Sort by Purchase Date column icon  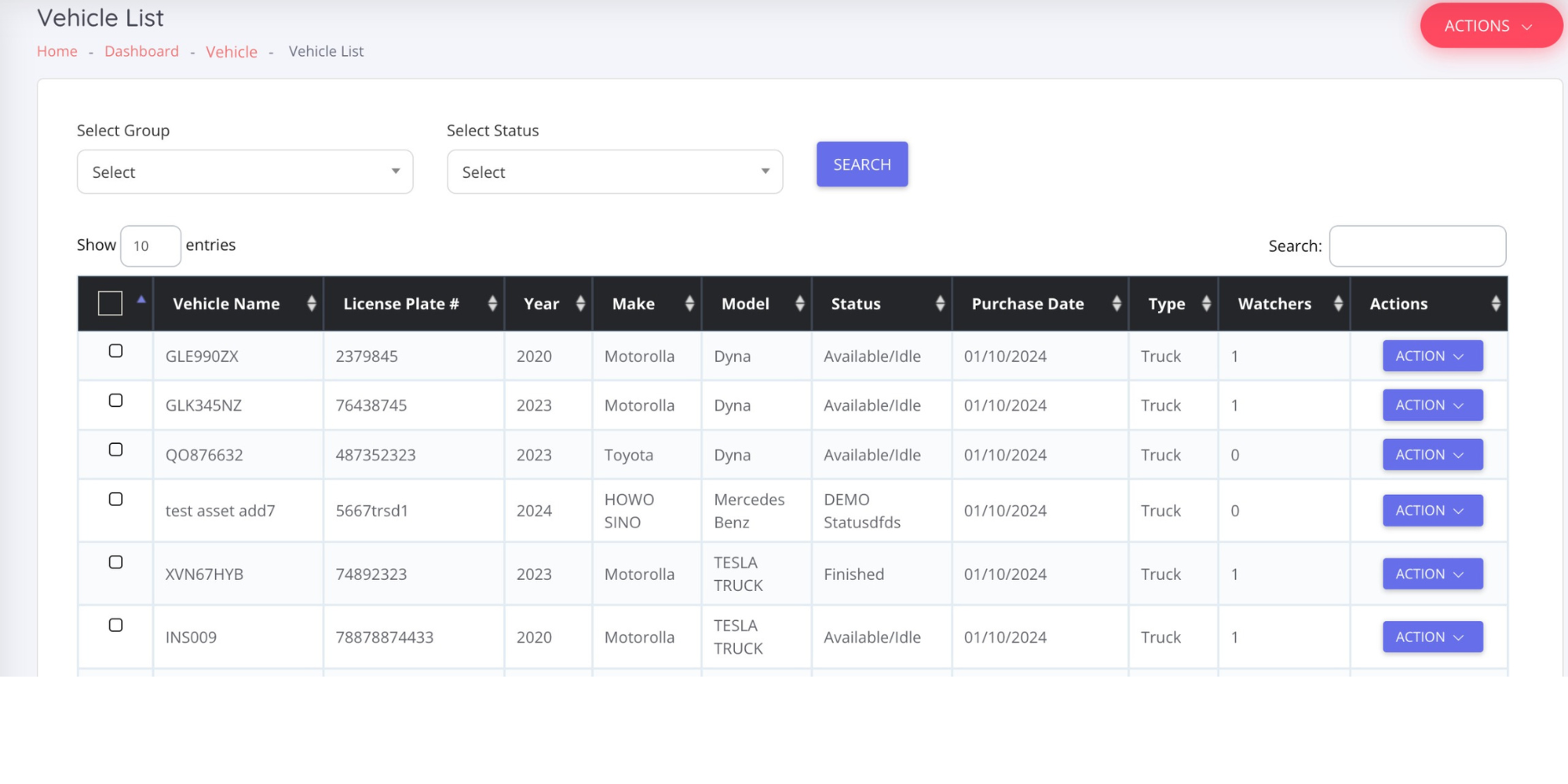coord(1116,304)
